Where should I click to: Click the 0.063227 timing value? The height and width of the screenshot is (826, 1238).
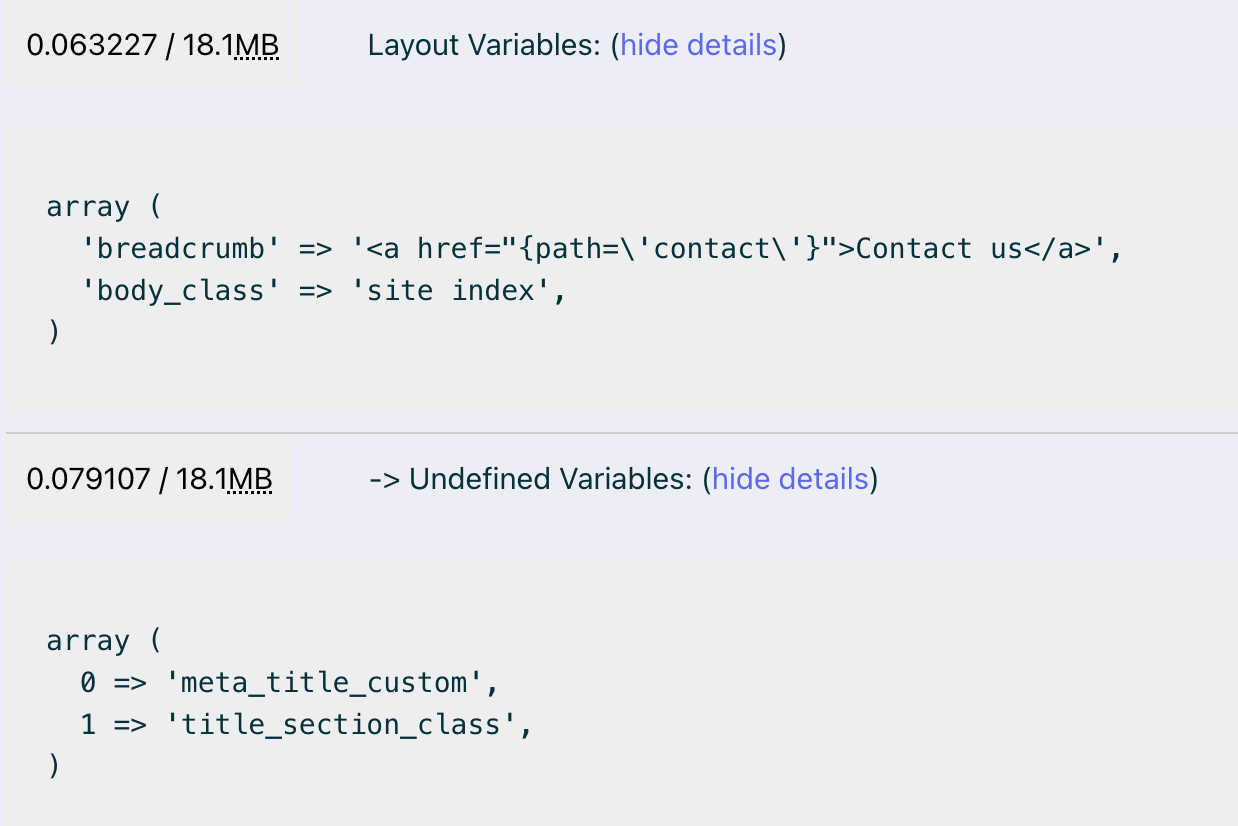(90, 46)
